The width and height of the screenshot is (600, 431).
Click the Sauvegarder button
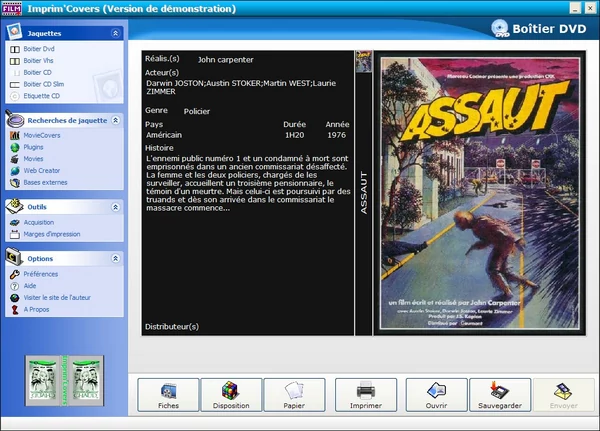click(500, 395)
